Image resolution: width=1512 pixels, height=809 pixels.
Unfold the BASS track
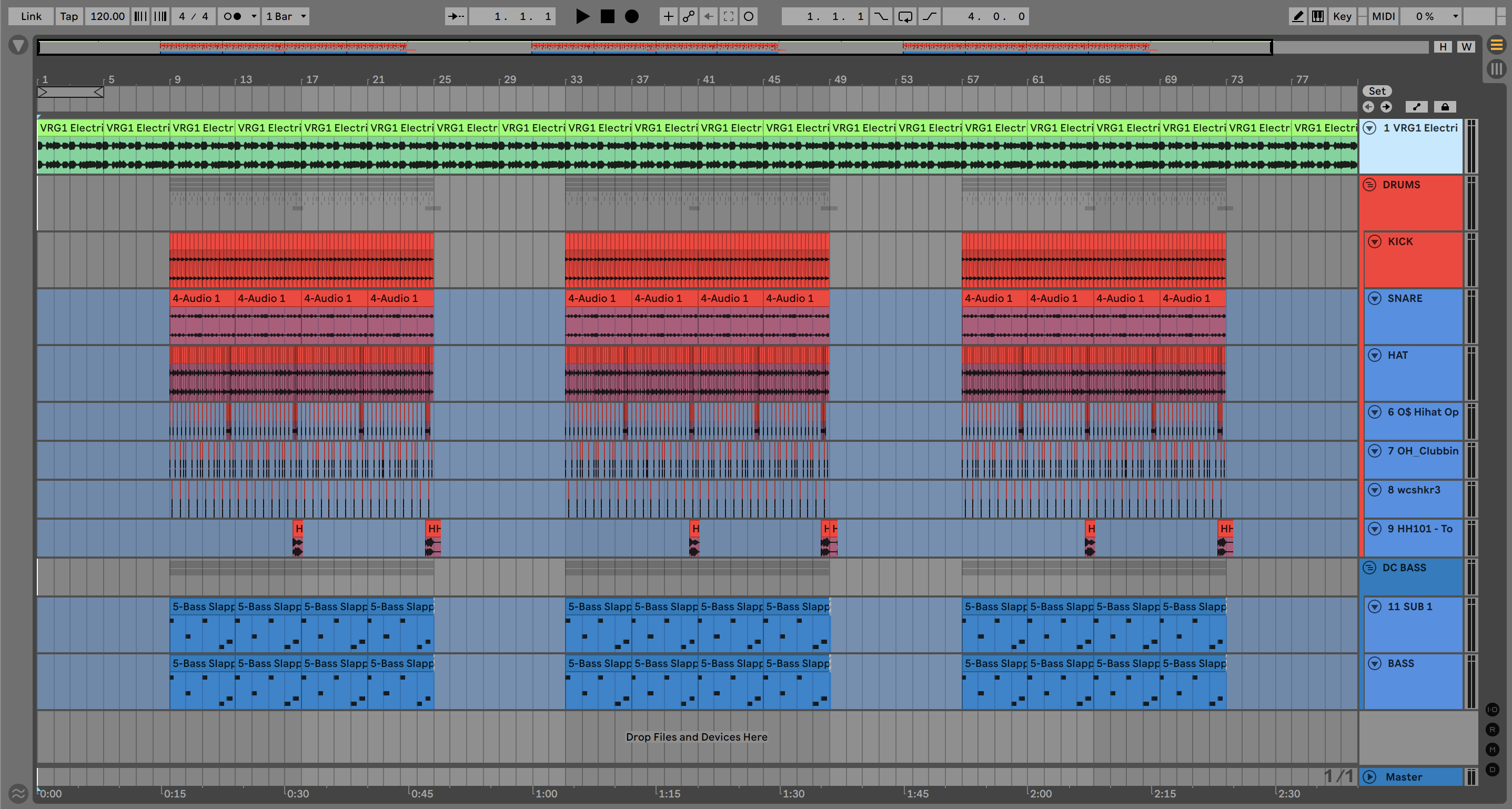click(1375, 663)
